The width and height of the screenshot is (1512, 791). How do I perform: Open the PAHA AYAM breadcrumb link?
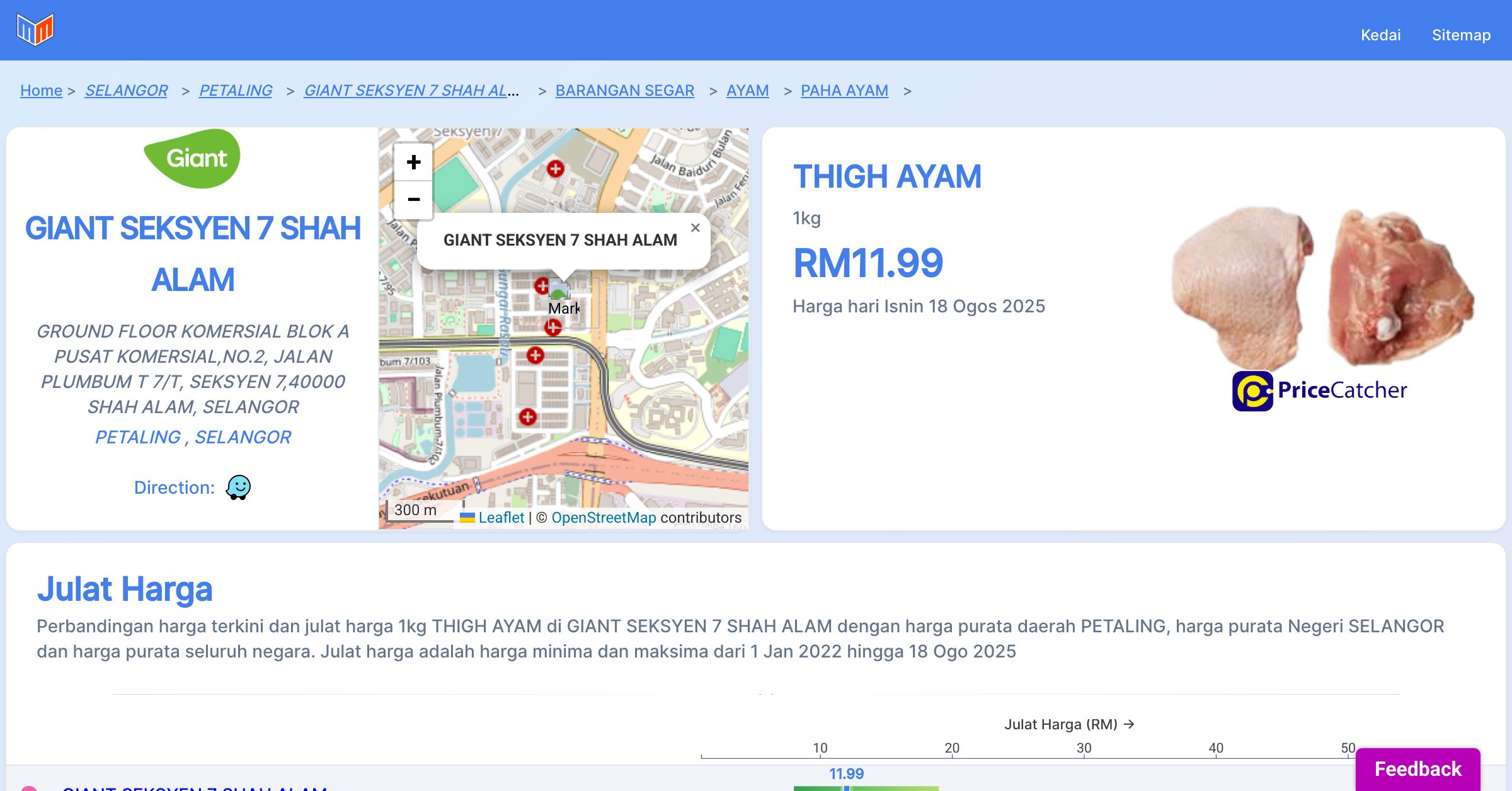point(844,90)
